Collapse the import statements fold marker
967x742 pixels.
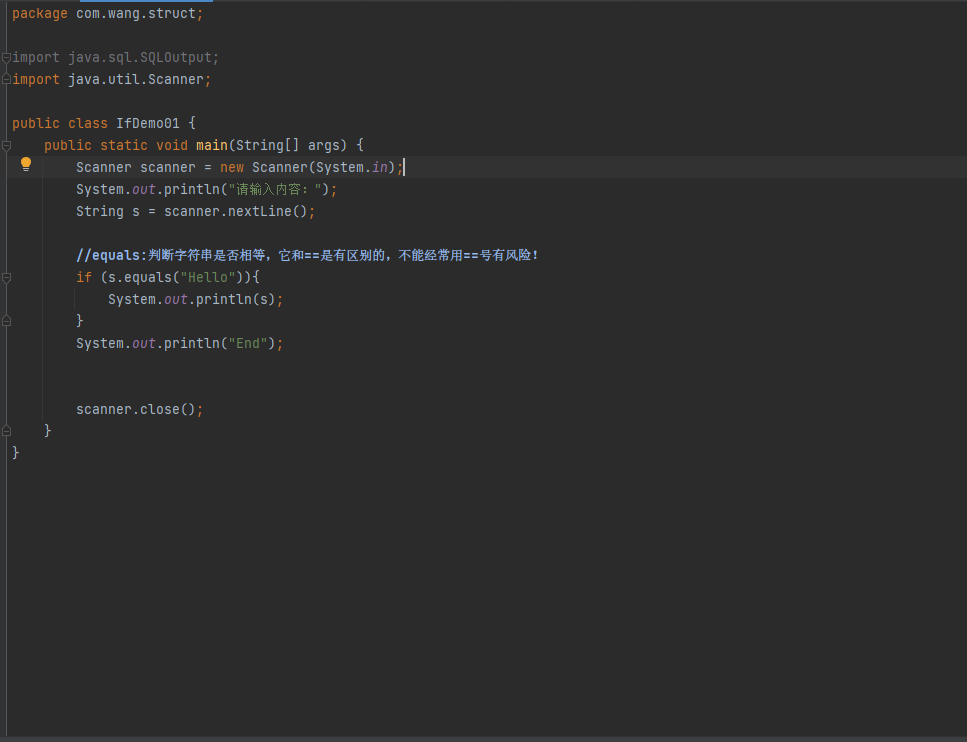[x=6, y=58]
